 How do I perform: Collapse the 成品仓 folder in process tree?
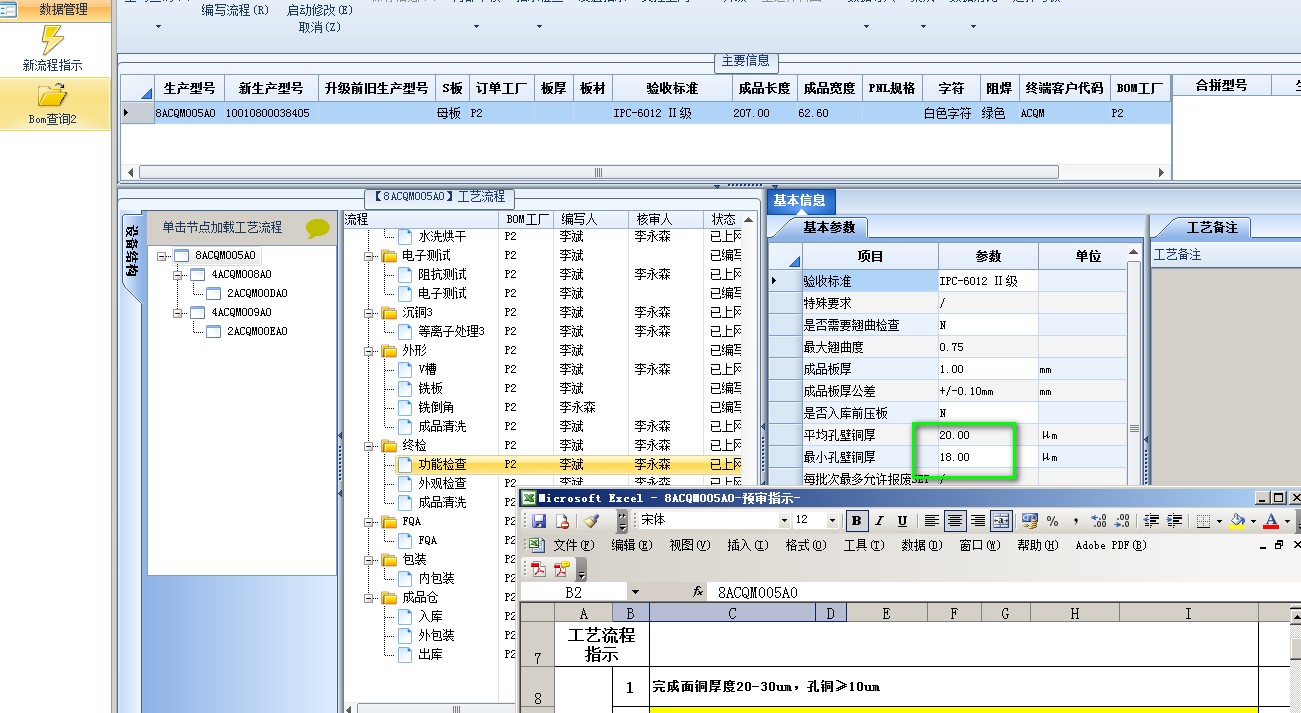click(369, 598)
